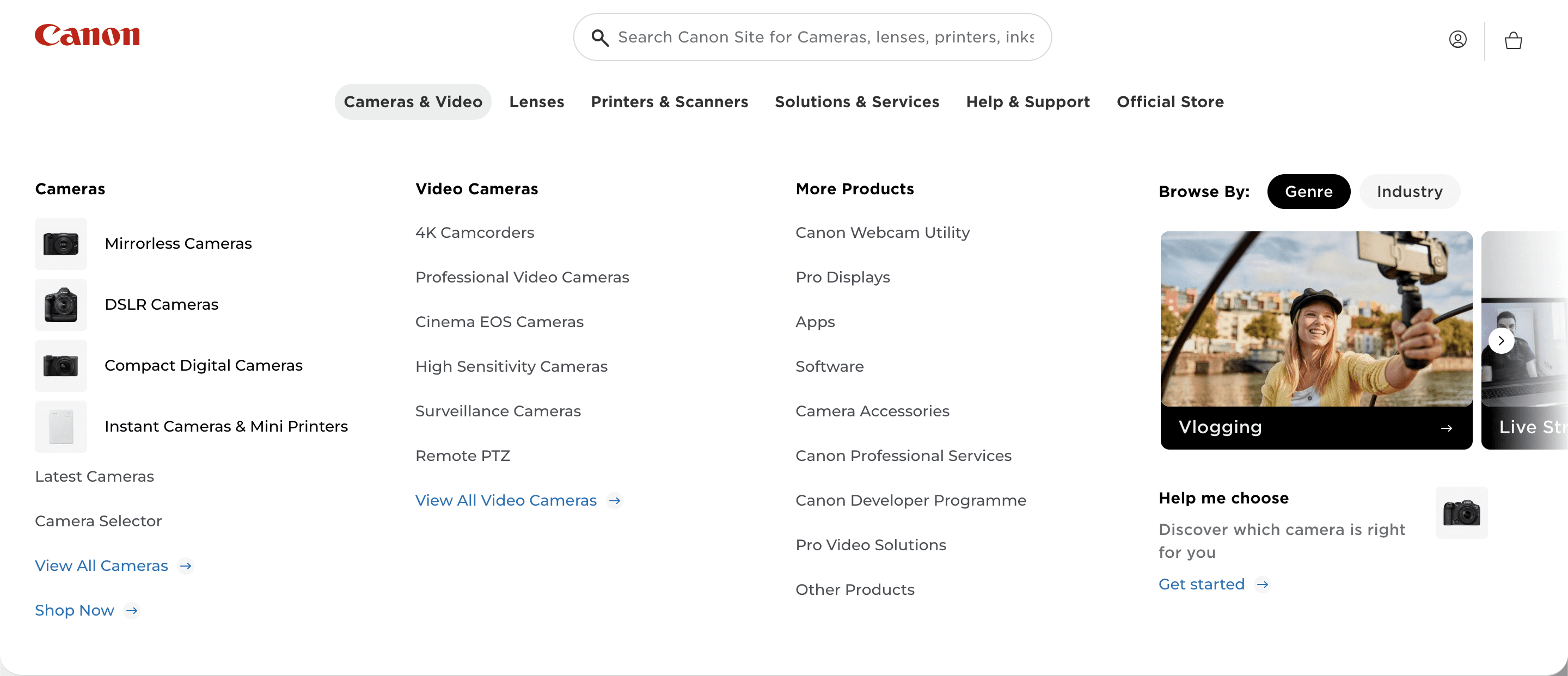The image size is (1568, 676).
Task: Follow the View All Cameras link
Action: point(102,566)
